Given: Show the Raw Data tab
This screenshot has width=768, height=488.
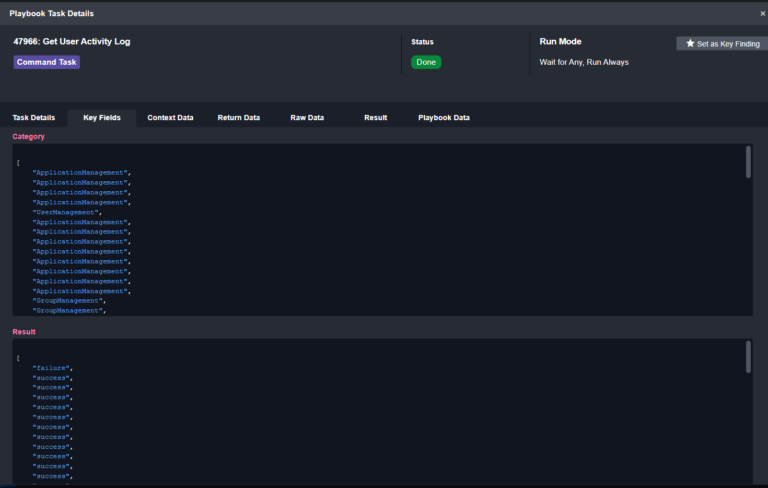Looking at the screenshot, I should [307, 117].
